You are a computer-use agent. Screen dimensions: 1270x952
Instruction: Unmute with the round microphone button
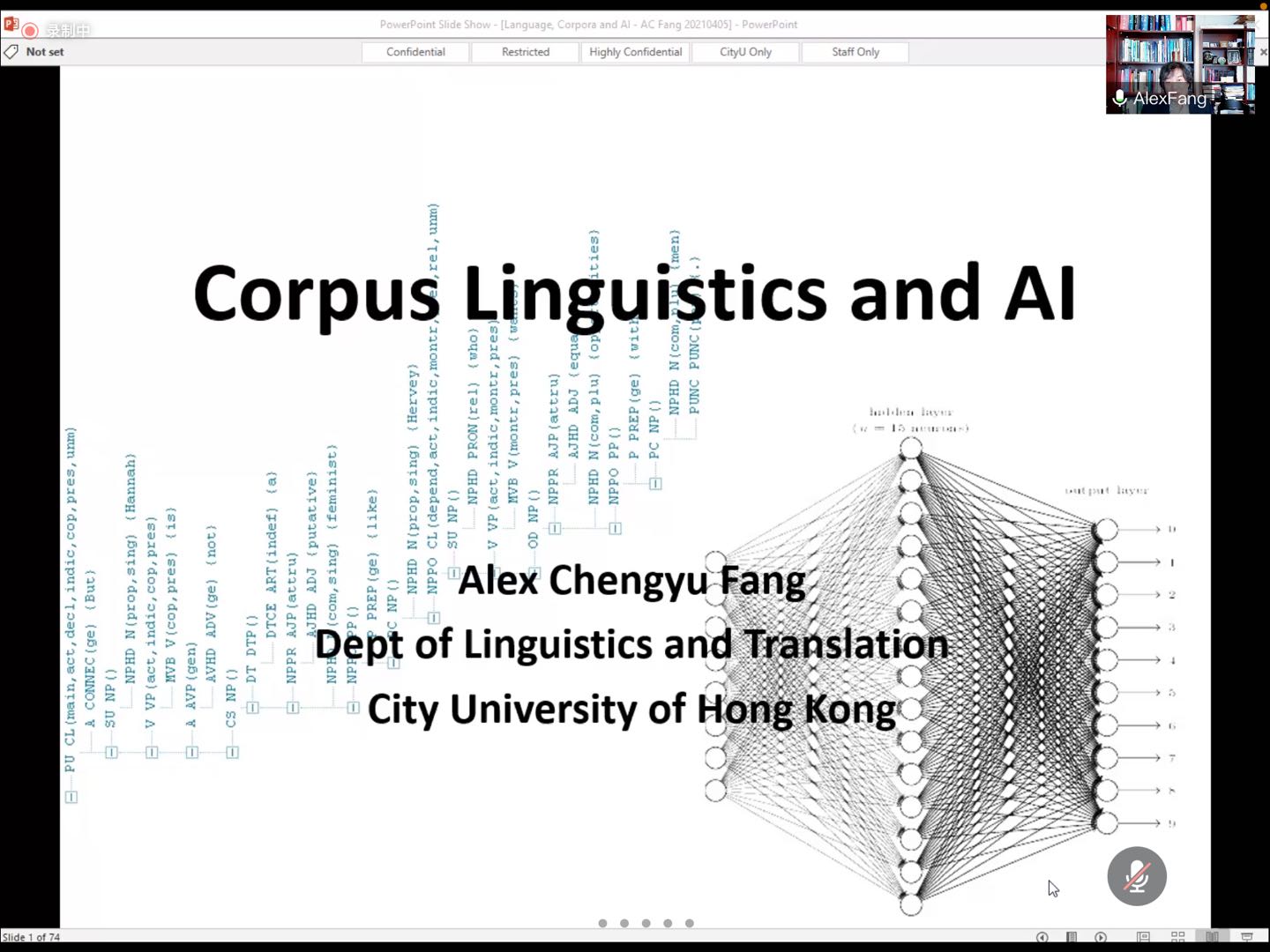click(1137, 876)
